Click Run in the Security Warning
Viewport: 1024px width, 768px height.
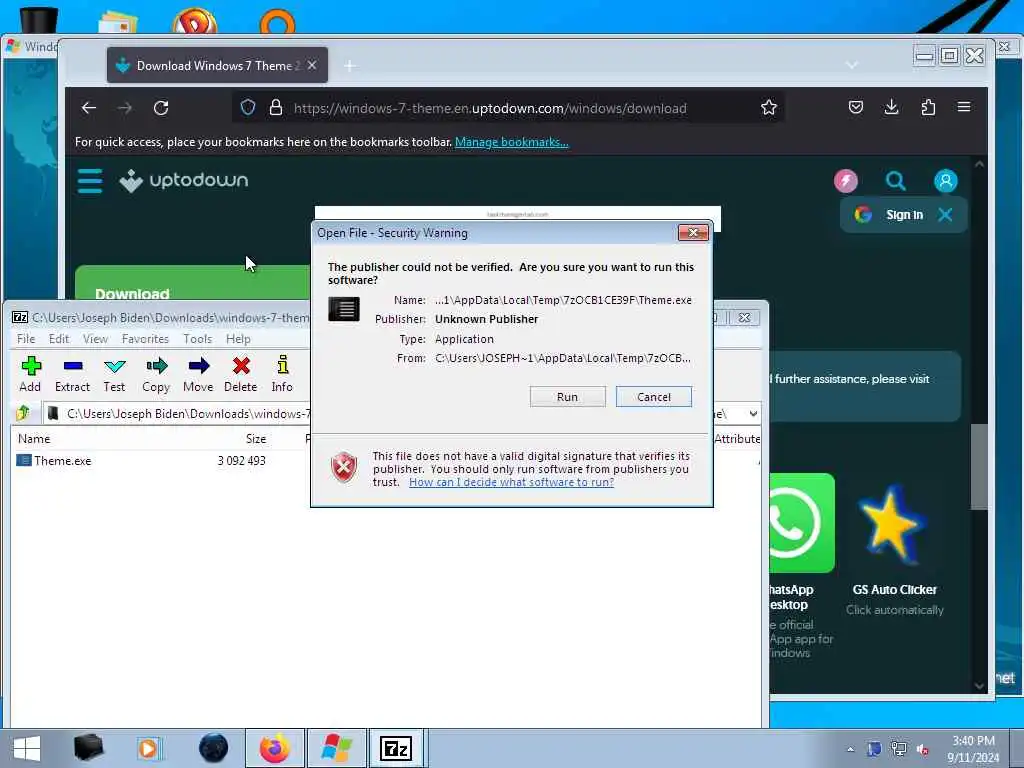tap(568, 396)
